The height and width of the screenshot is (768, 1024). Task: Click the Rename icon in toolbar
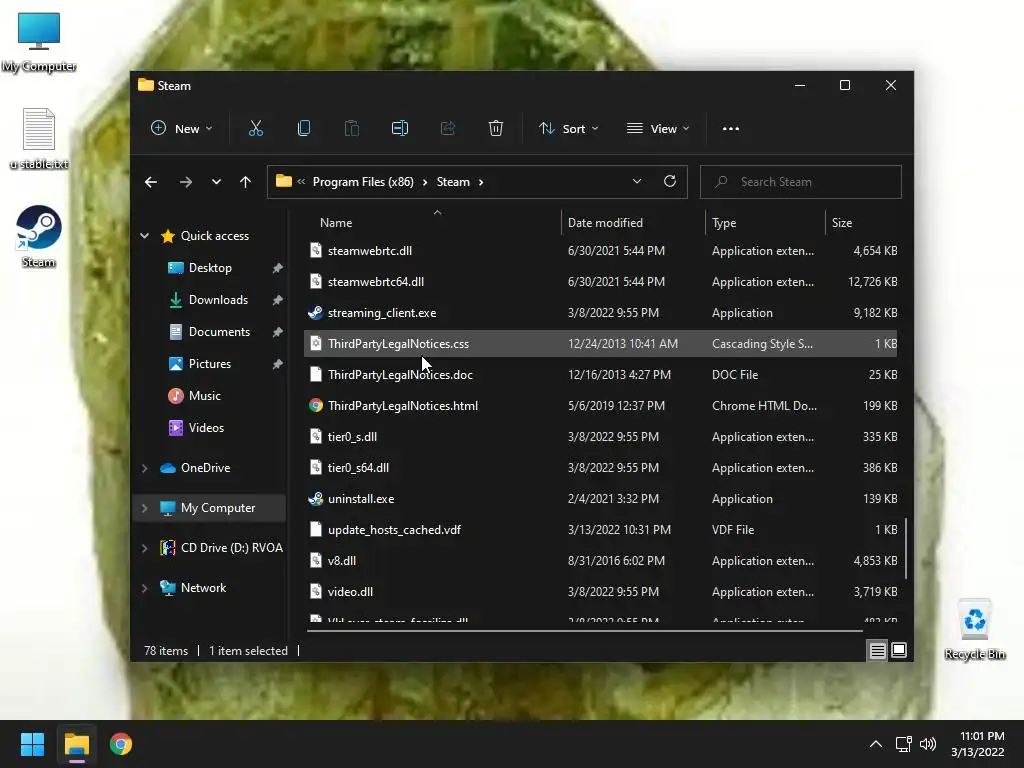click(x=400, y=129)
